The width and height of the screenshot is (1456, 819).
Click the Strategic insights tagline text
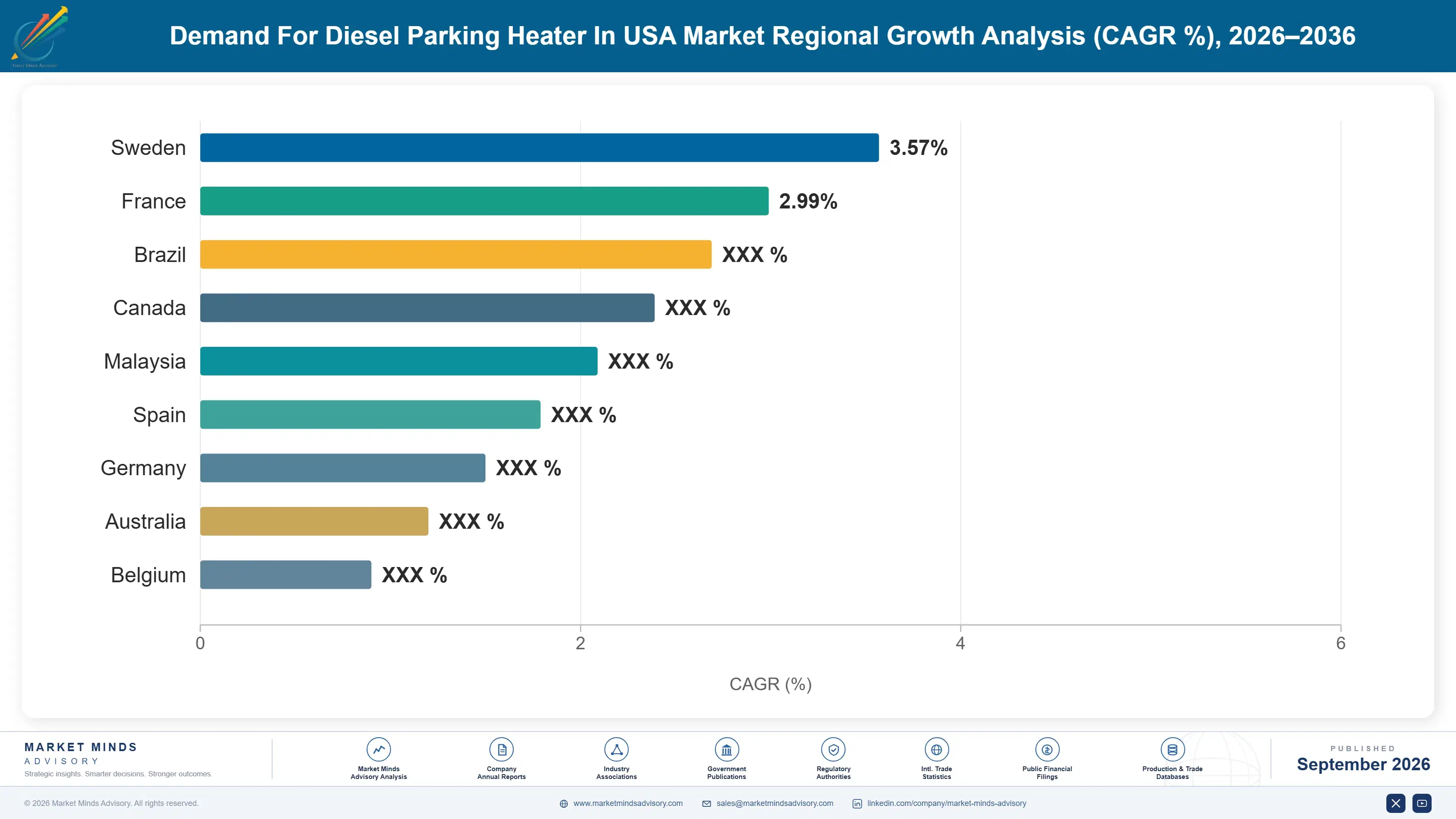pos(118,774)
